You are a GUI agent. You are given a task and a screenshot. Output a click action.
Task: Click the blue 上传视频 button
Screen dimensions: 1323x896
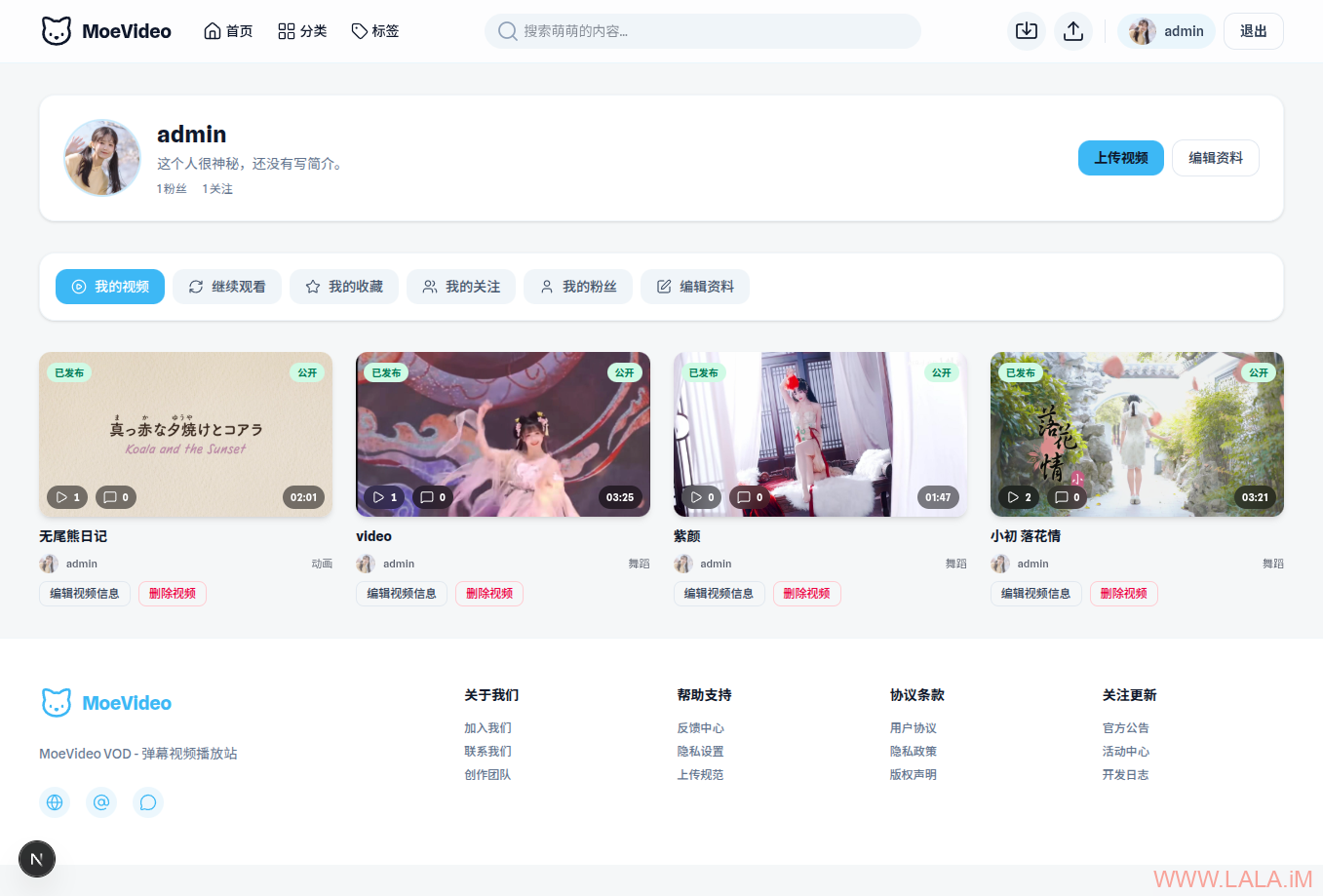coord(1120,158)
